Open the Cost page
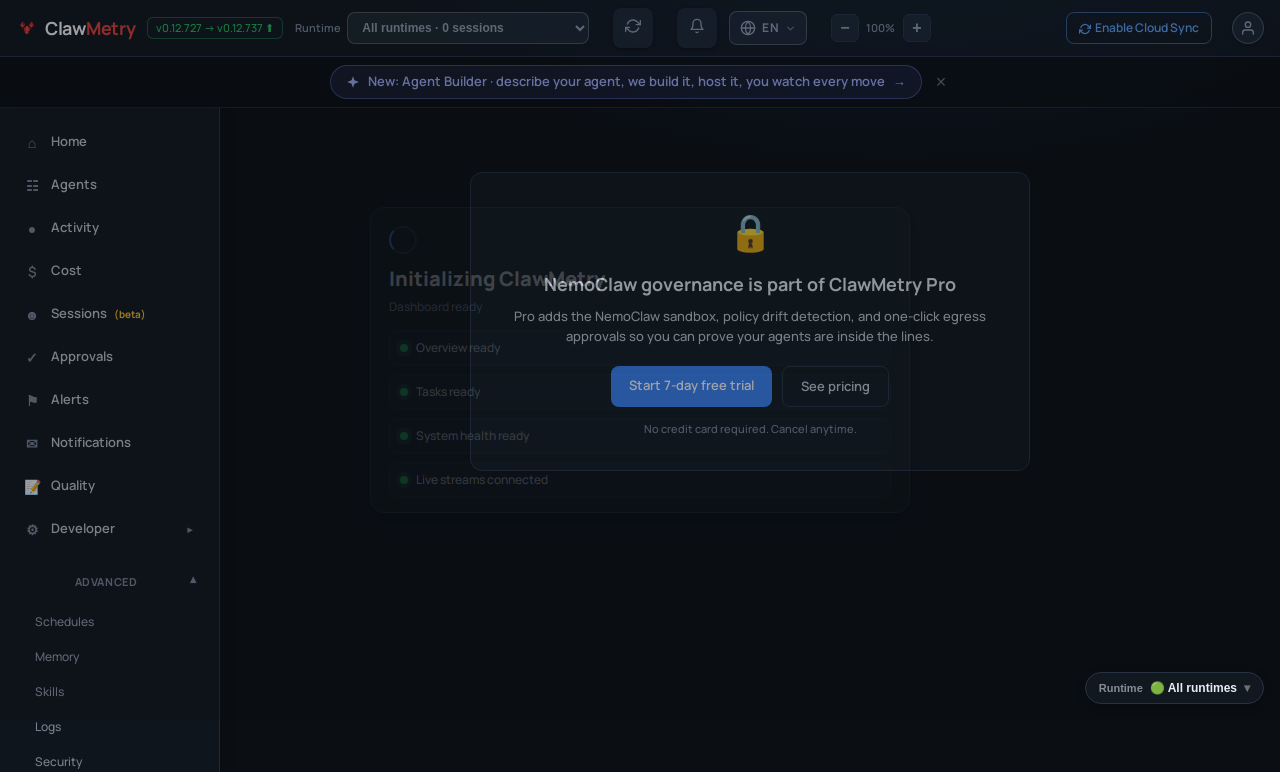Screen dimensions: 1280x772 point(110,271)
